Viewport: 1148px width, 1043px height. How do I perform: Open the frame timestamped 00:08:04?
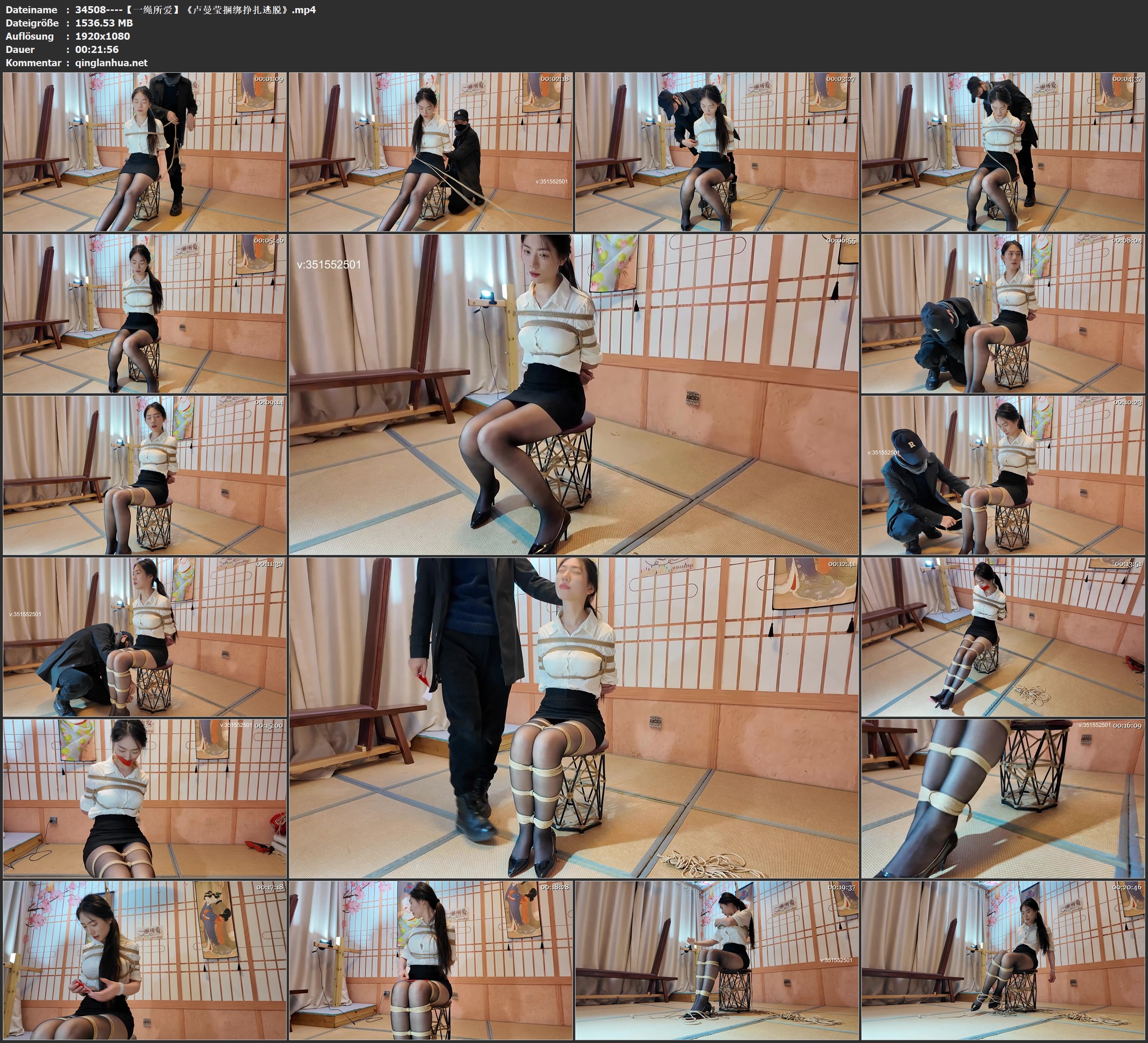[1003, 313]
